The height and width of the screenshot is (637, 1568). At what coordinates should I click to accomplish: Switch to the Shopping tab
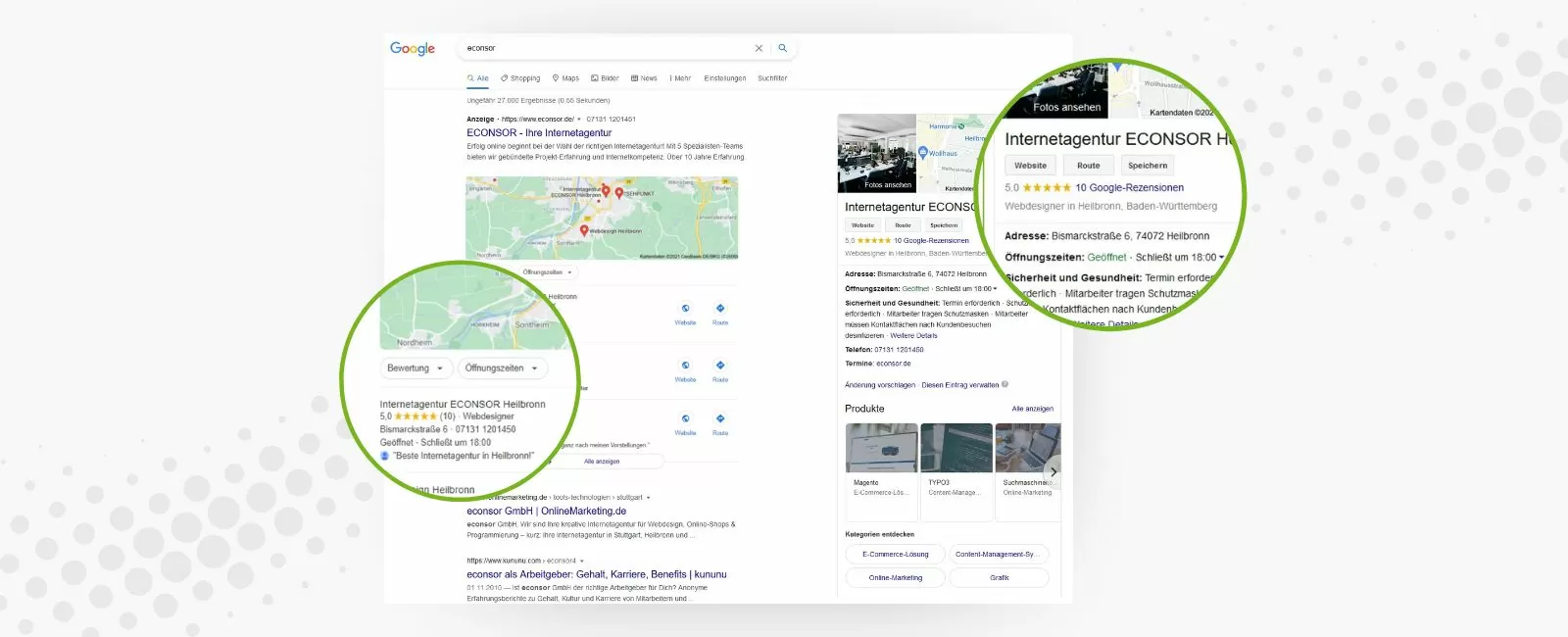pyautogui.click(x=520, y=78)
